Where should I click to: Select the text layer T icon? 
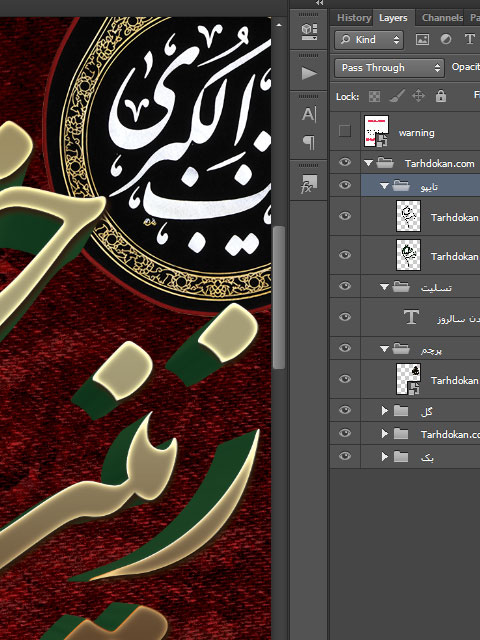(411, 317)
